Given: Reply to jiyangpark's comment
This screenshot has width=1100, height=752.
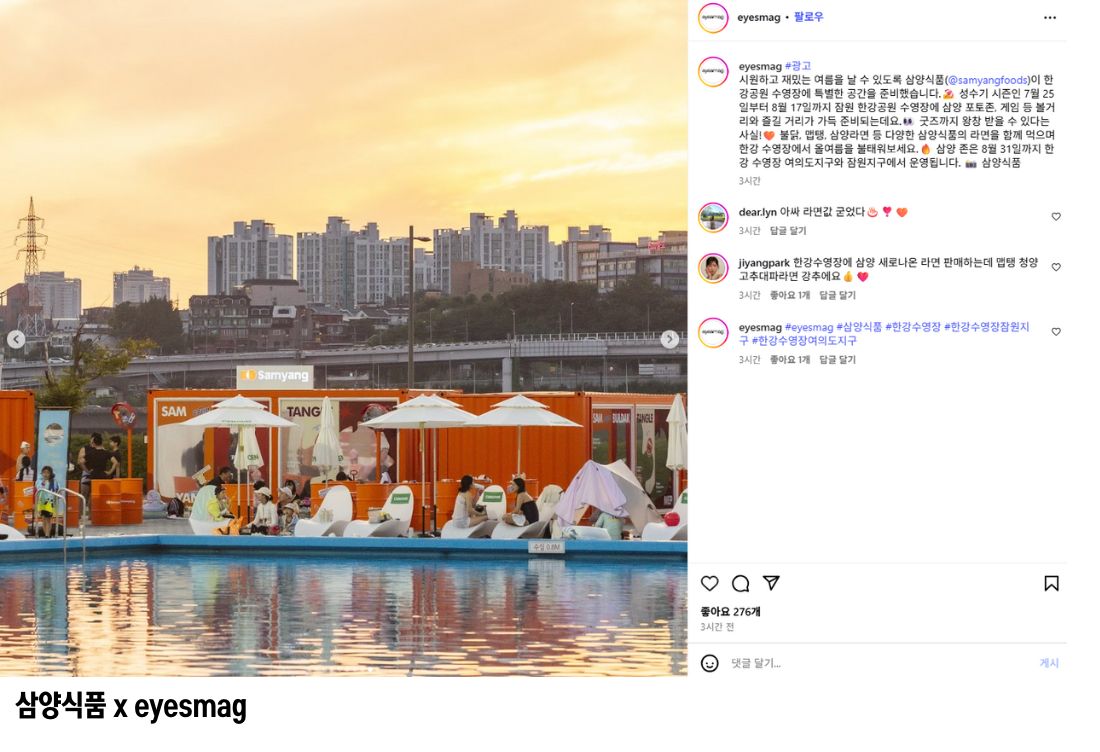Looking at the screenshot, I should 838,295.
